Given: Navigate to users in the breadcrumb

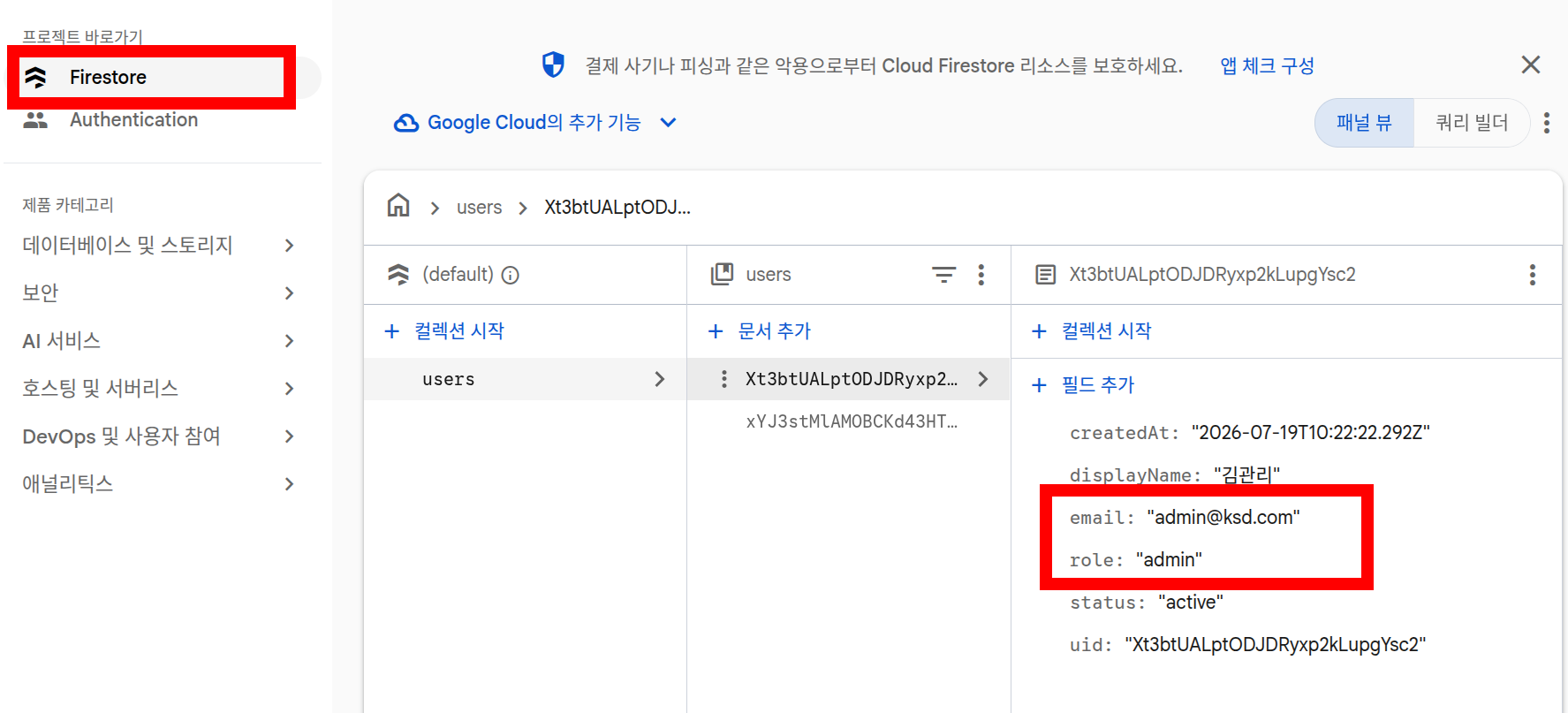Looking at the screenshot, I should tap(479, 208).
